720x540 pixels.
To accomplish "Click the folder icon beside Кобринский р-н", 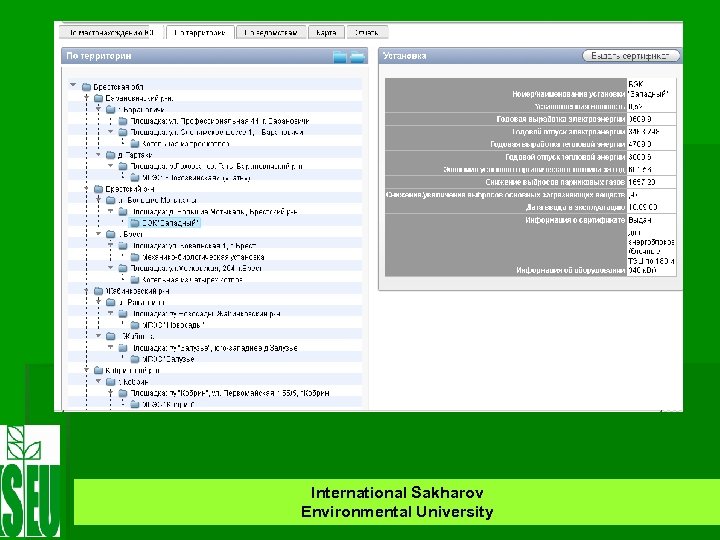I will tap(98, 370).
